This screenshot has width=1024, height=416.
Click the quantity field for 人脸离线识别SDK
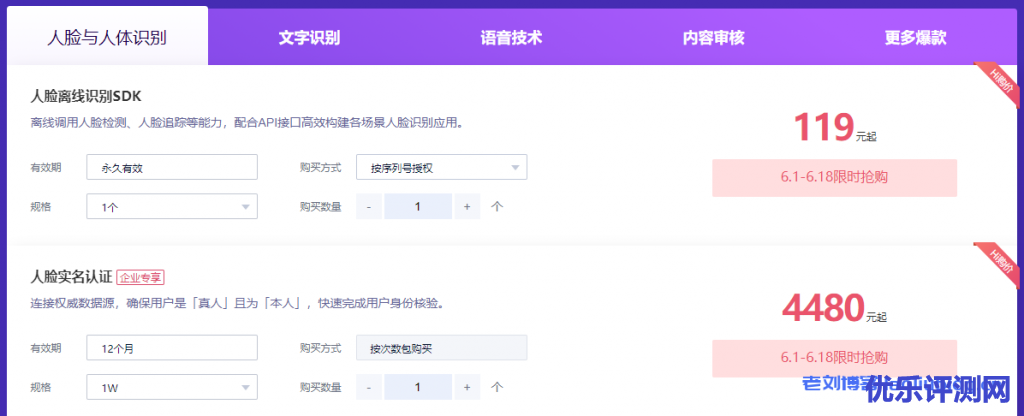pyautogui.click(x=418, y=207)
